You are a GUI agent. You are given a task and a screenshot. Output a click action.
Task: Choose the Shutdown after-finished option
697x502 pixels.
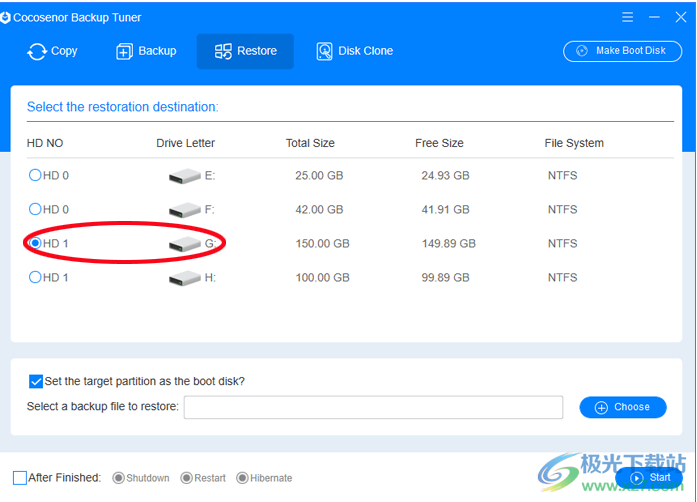click(x=119, y=478)
